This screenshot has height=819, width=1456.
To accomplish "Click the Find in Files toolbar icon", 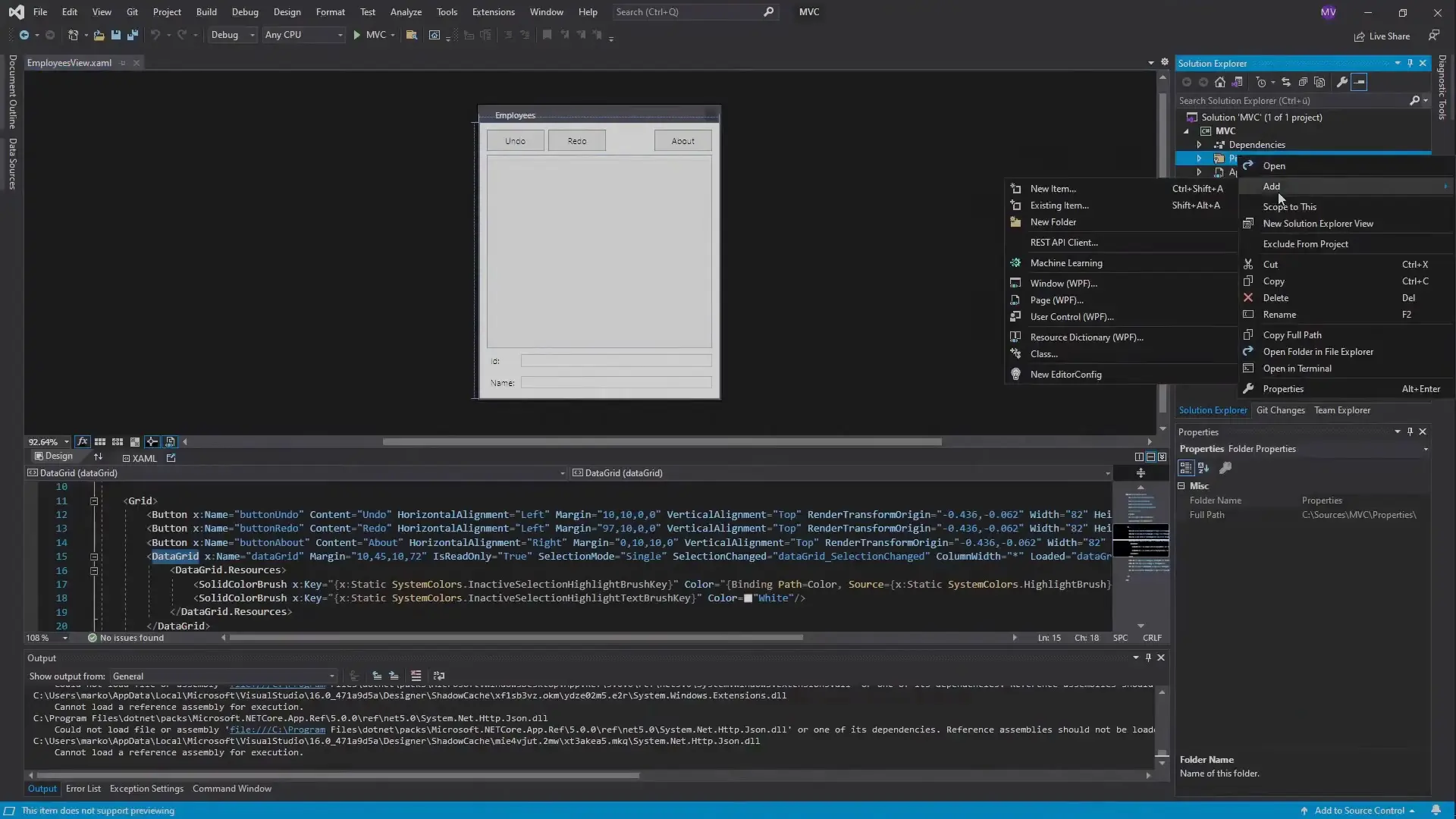I will [x=412, y=35].
